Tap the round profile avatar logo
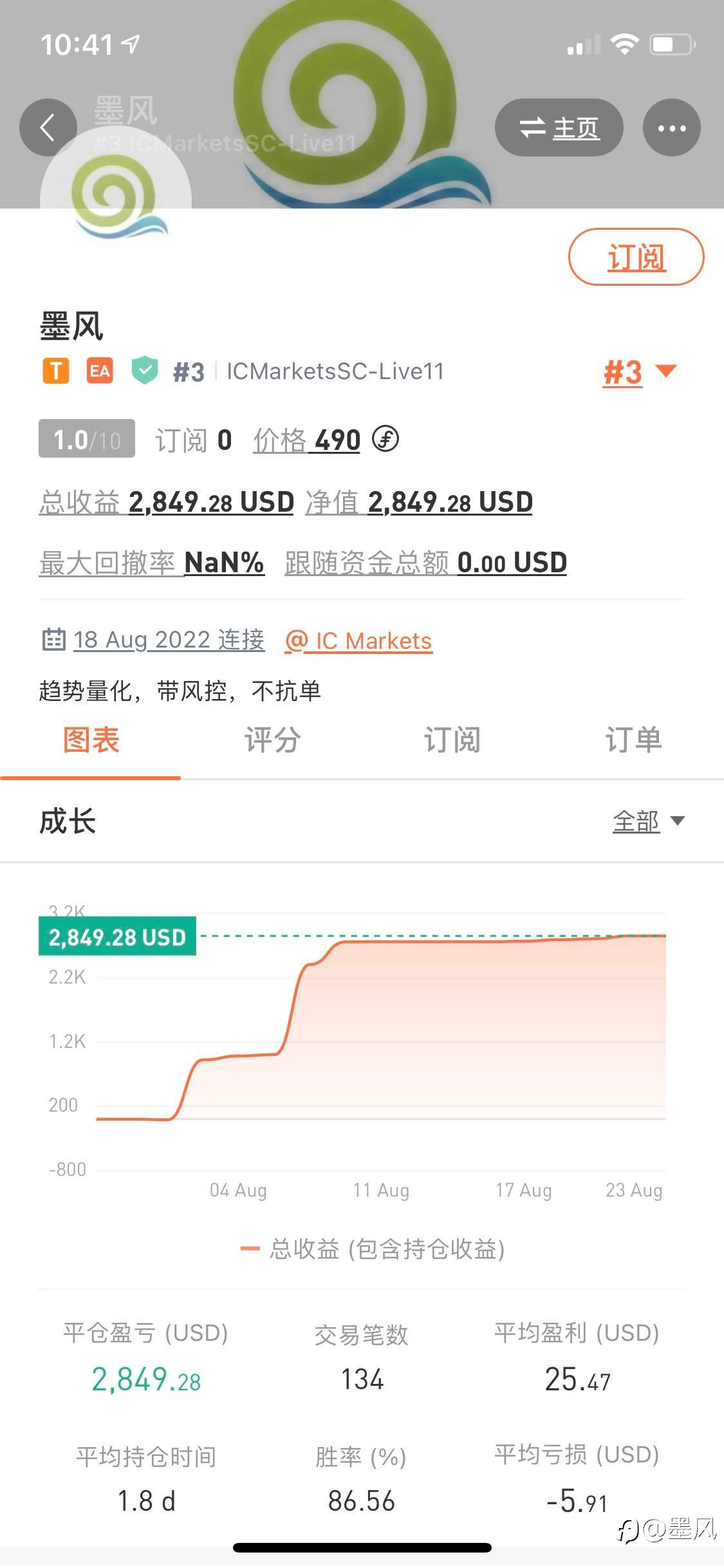This screenshot has width=724, height=1568. coord(116,201)
